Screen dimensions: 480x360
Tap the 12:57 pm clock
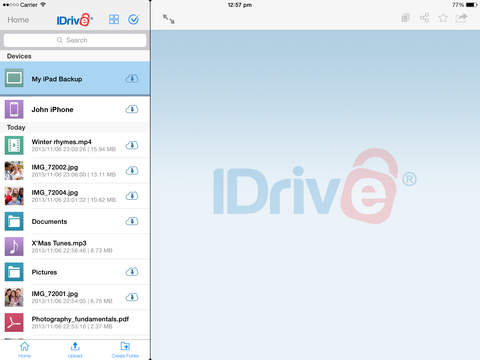coord(240,5)
